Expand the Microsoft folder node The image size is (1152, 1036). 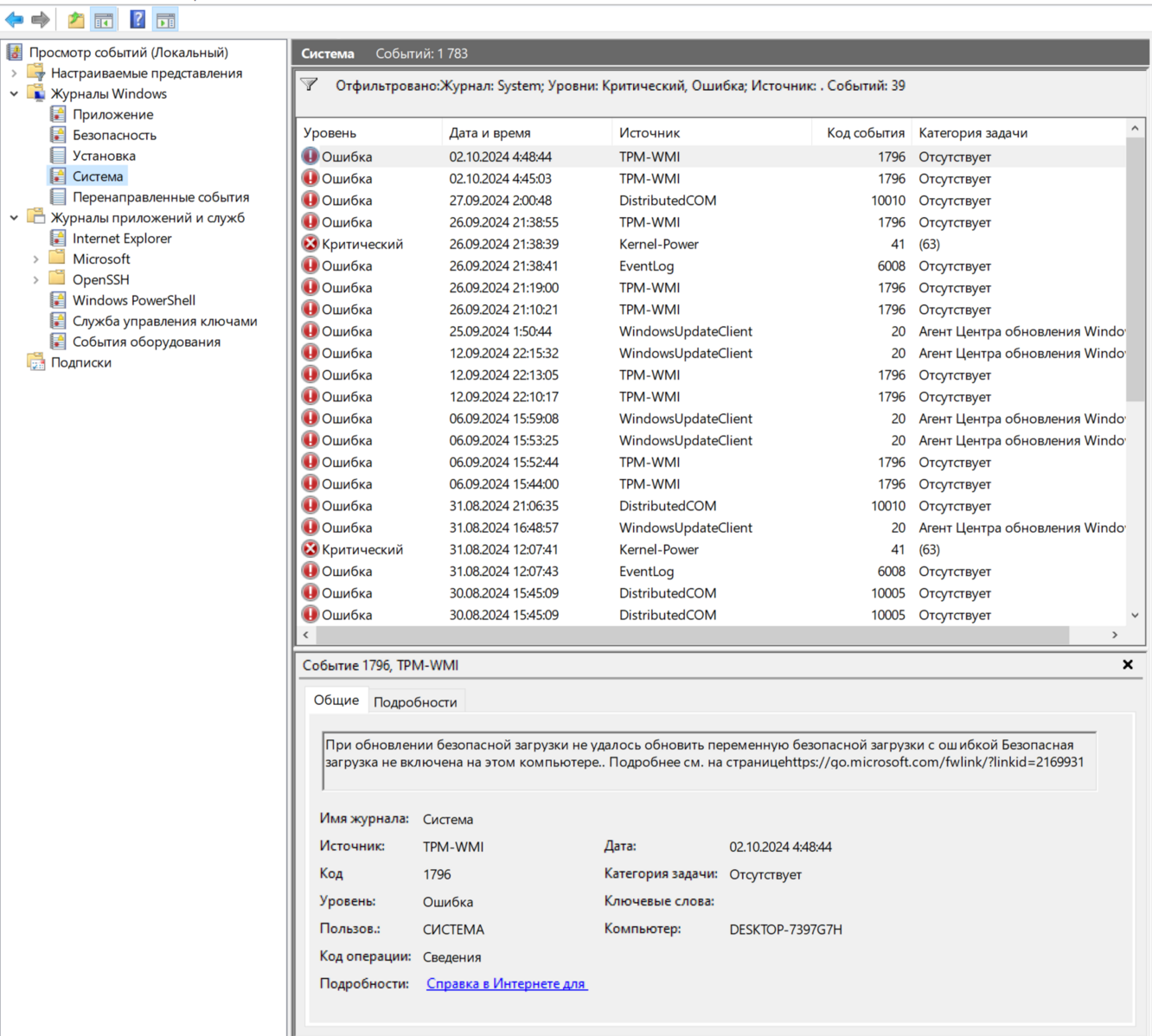(x=35, y=259)
